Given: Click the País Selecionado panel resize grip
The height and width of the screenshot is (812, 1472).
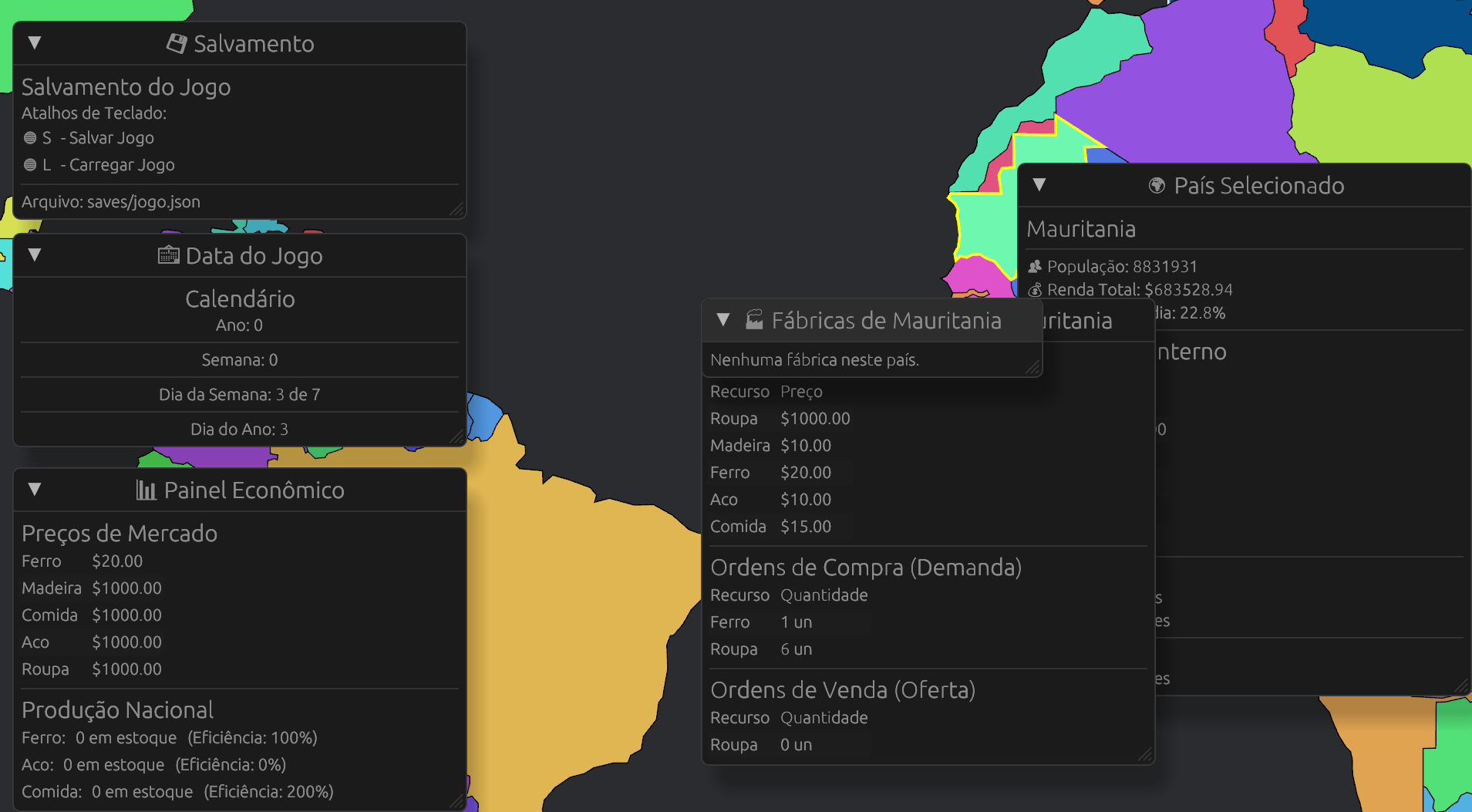Looking at the screenshot, I should tap(1461, 686).
